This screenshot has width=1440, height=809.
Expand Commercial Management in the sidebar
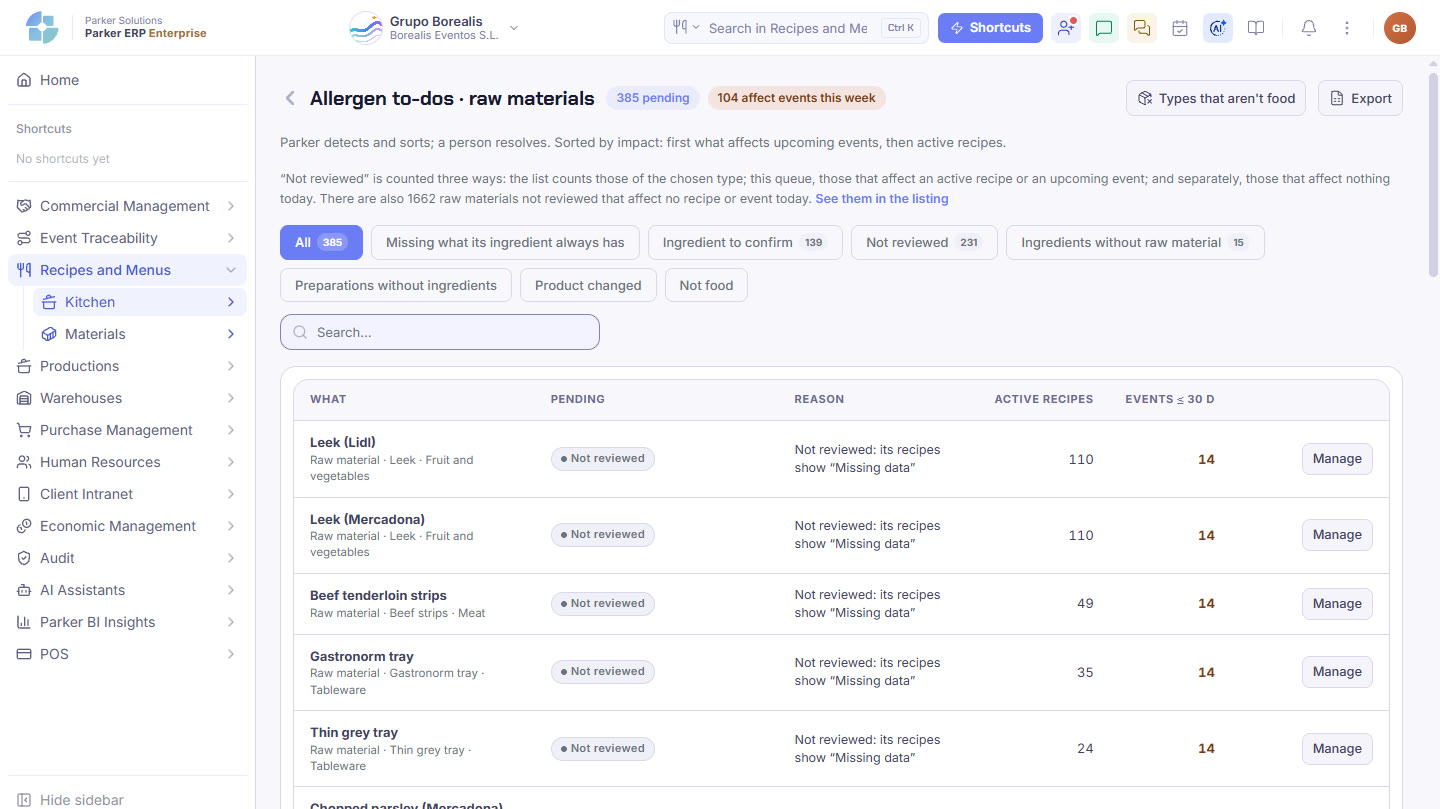tap(127, 206)
